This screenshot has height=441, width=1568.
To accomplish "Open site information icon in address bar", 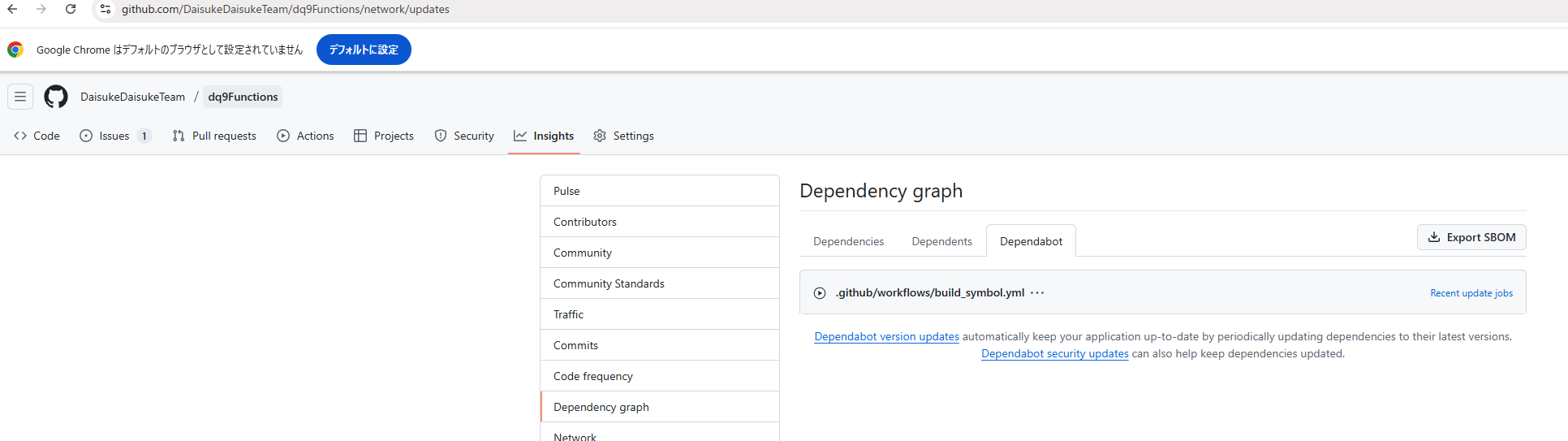I will click(105, 9).
